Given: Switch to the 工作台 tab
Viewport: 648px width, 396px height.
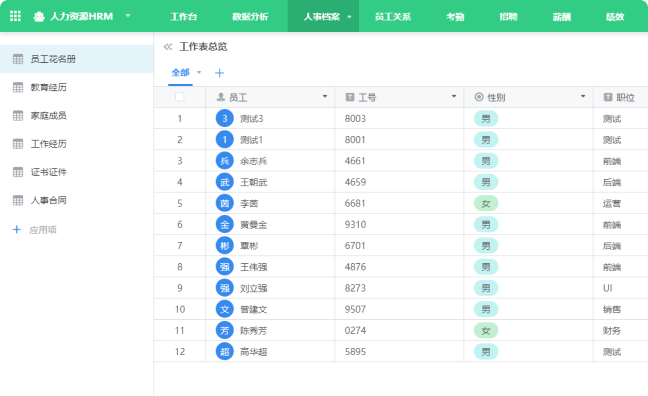Looking at the screenshot, I should click(183, 17).
